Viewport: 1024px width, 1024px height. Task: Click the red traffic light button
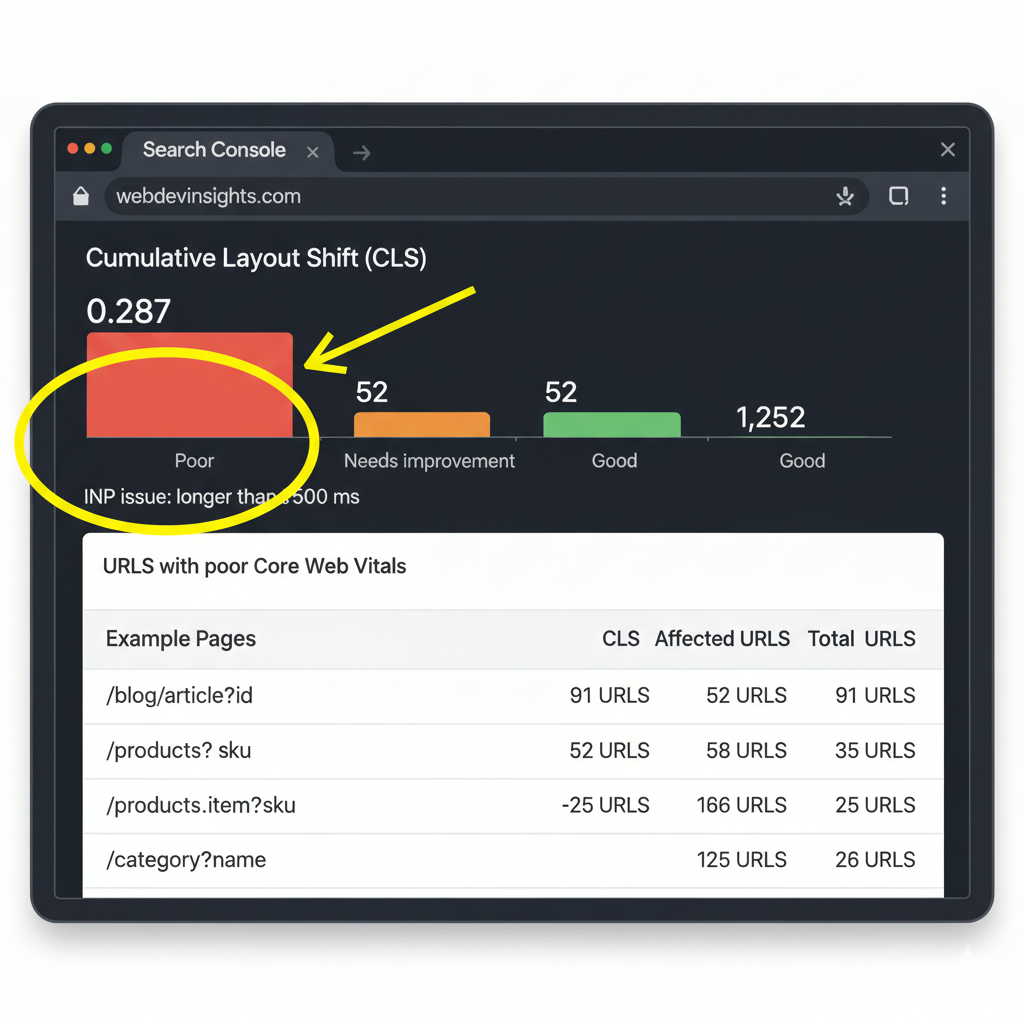72,148
